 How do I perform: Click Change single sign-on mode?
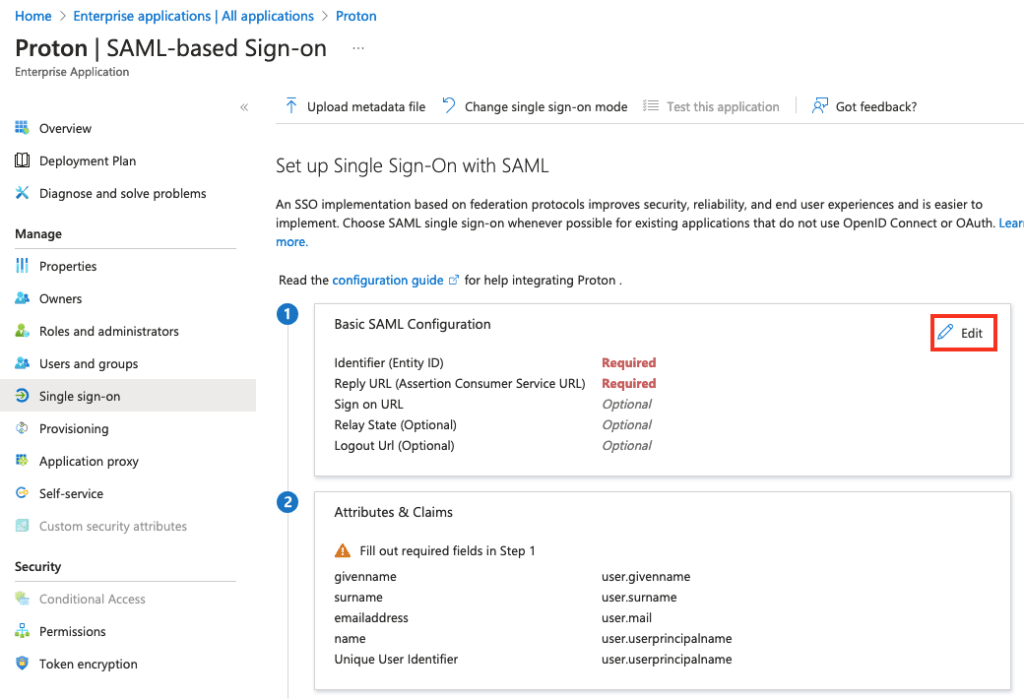tap(545, 107)
